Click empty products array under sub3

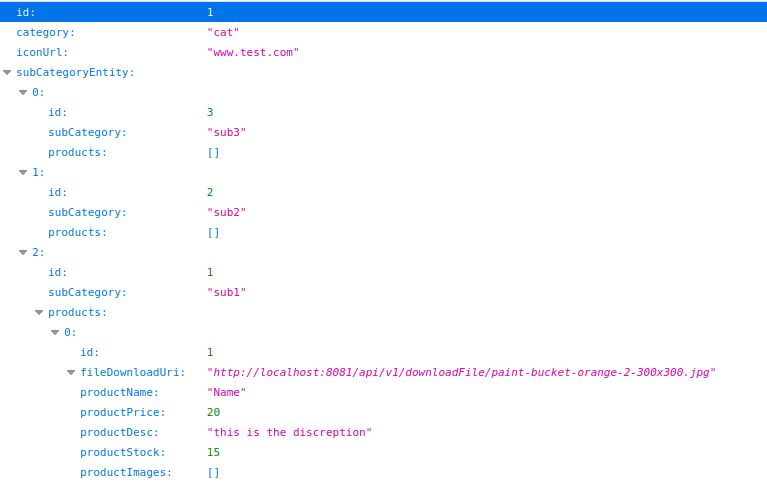click(213, 153)
